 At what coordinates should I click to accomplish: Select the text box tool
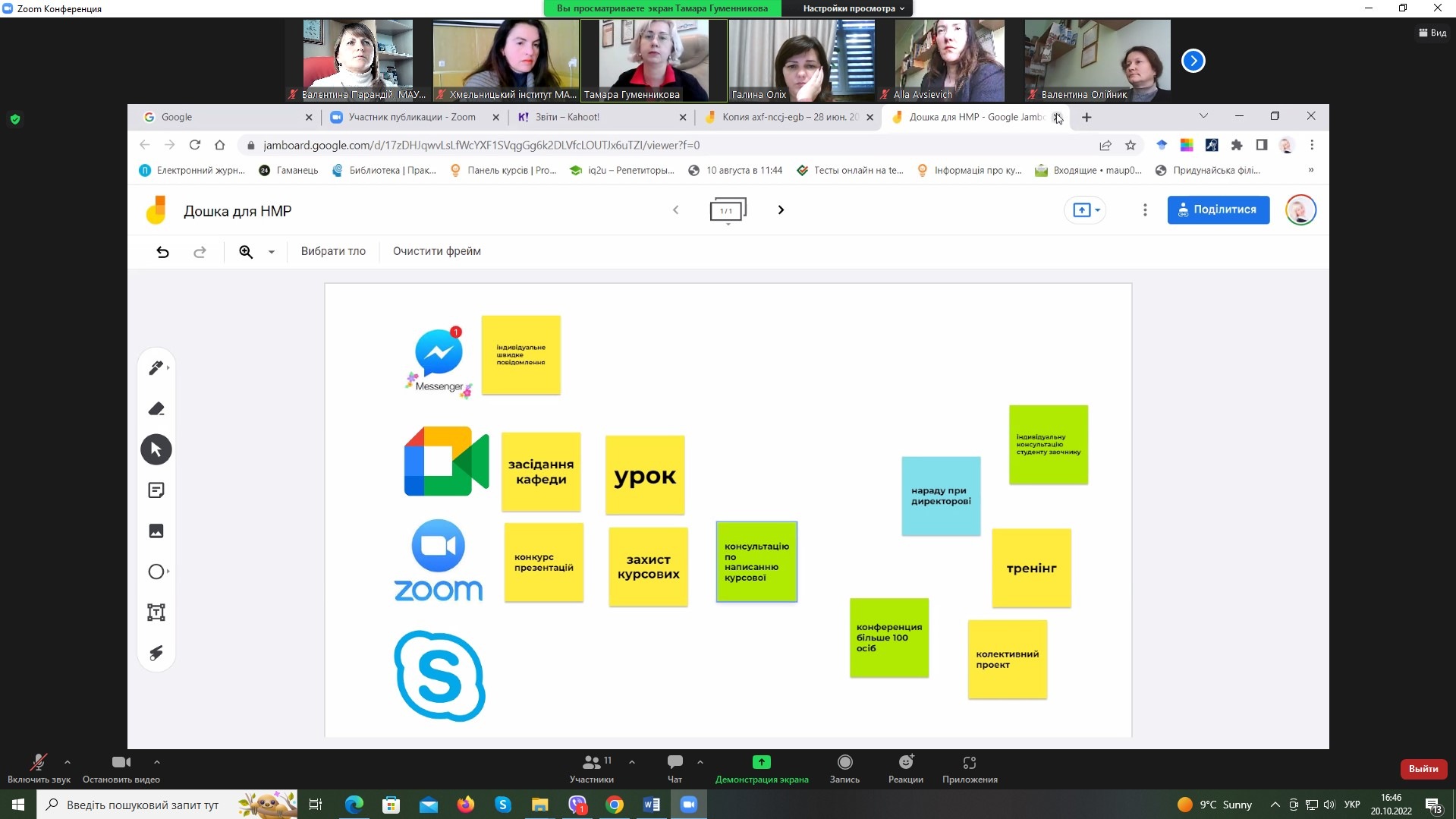click(156, 613)
